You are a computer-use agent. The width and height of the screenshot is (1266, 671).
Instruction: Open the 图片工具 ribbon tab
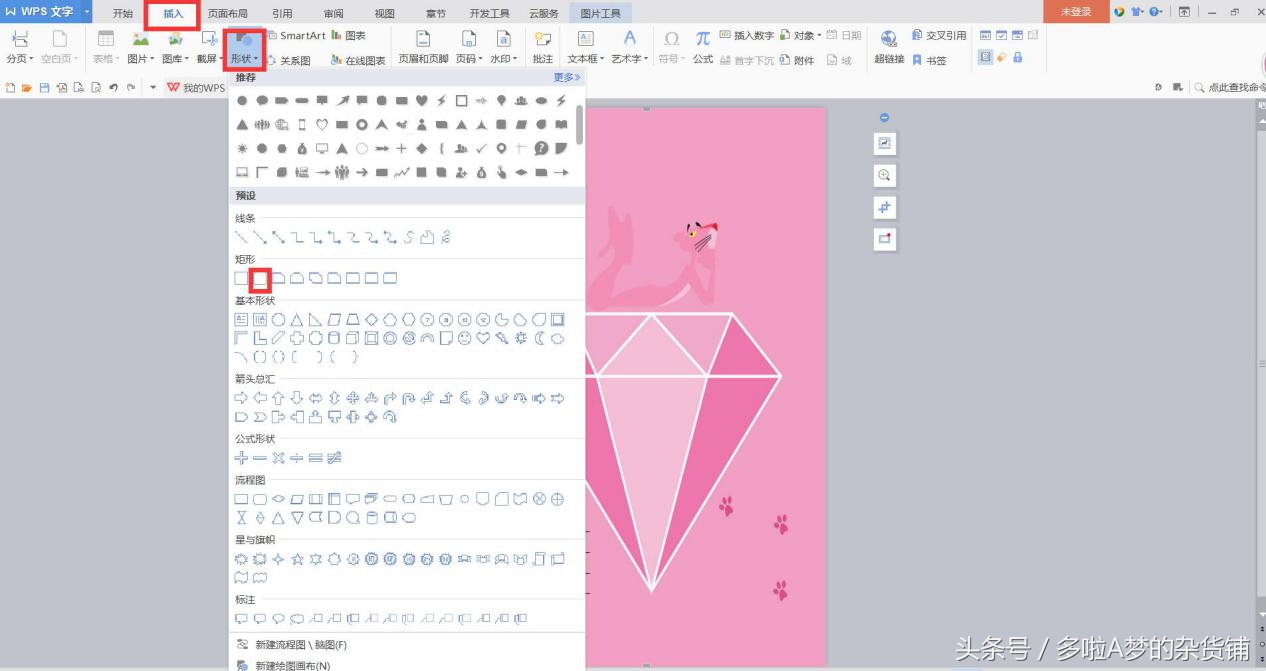(x=600, y=13)
